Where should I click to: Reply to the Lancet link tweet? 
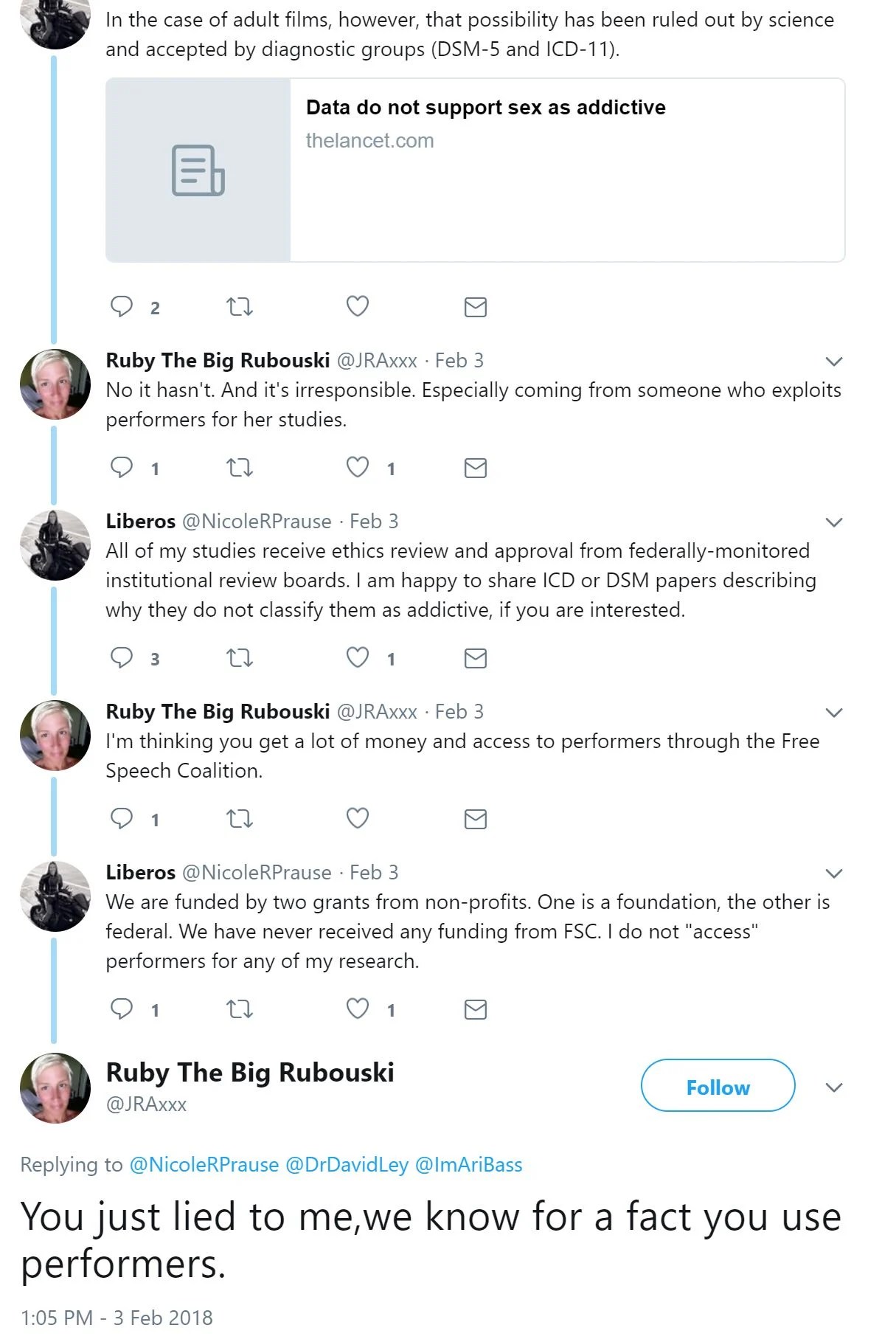click(x=122, y=306)
